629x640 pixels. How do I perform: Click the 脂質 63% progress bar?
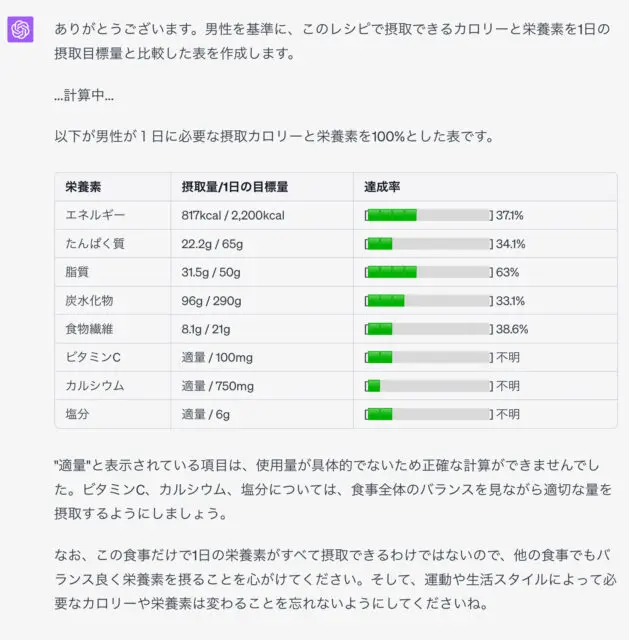click(429, 272)
